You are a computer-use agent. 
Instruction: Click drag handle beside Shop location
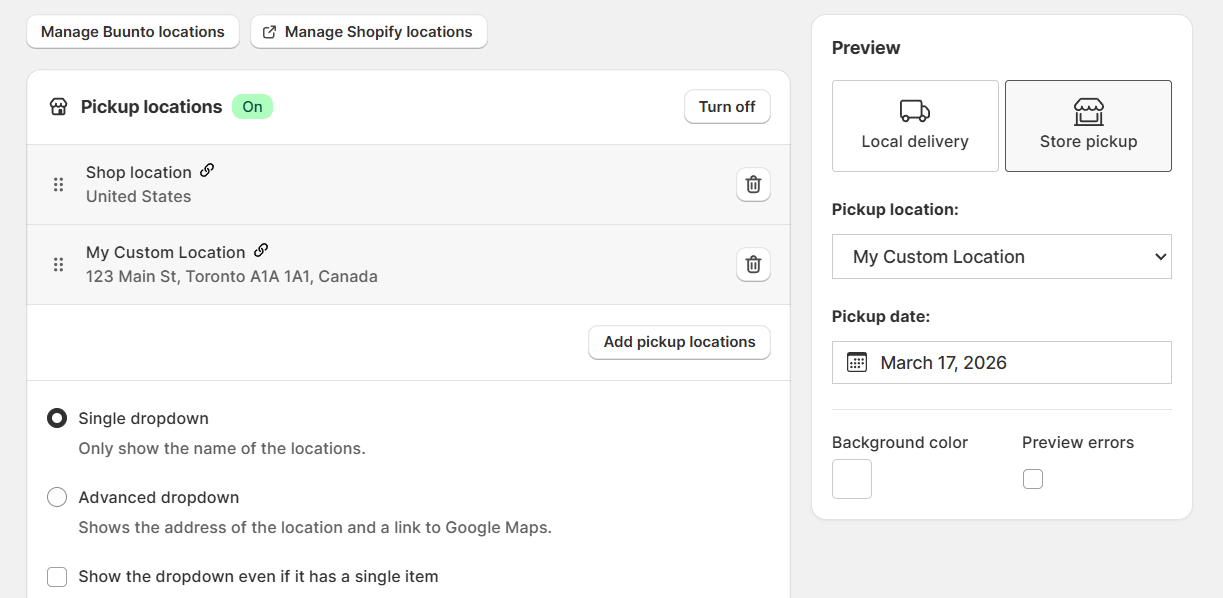pos(58,185)
